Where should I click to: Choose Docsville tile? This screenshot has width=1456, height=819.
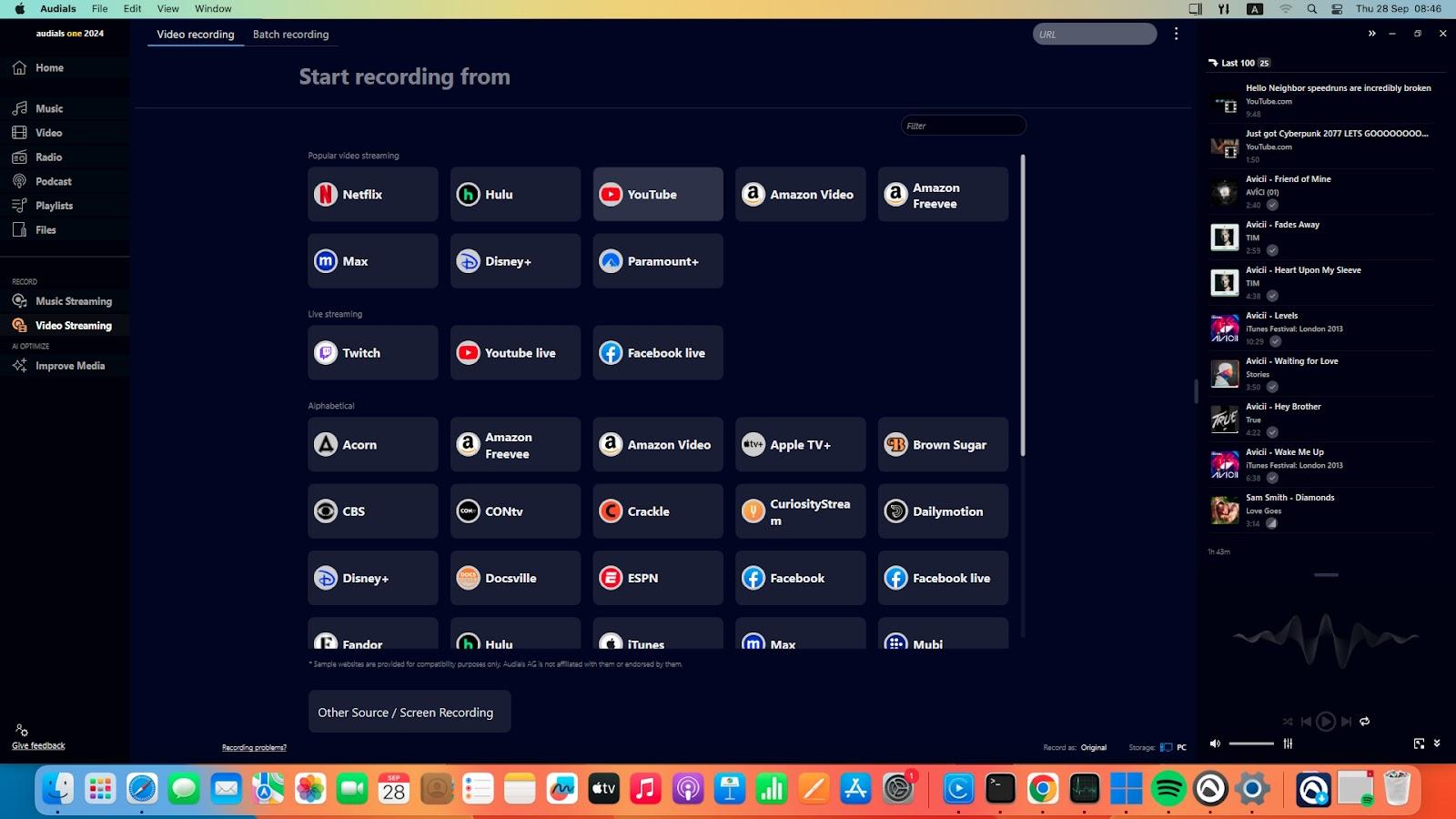(x=515, y=578)
